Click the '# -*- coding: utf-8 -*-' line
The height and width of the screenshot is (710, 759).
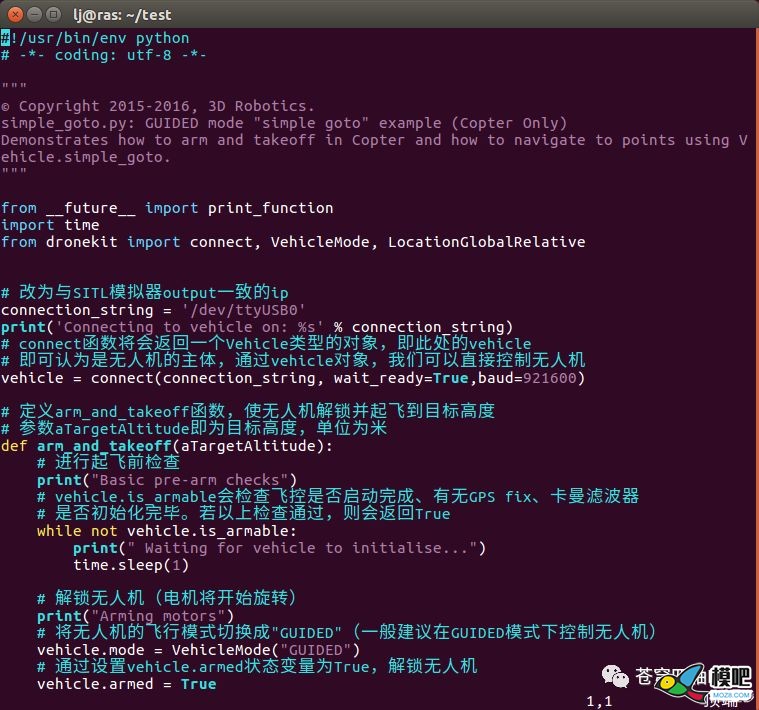tap(104, 55)
